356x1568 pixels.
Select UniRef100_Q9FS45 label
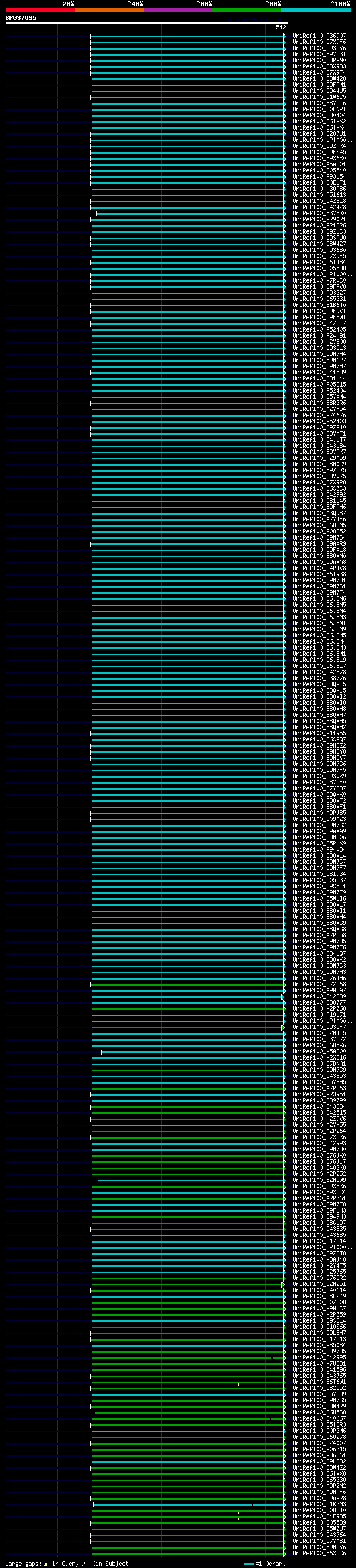319,152
